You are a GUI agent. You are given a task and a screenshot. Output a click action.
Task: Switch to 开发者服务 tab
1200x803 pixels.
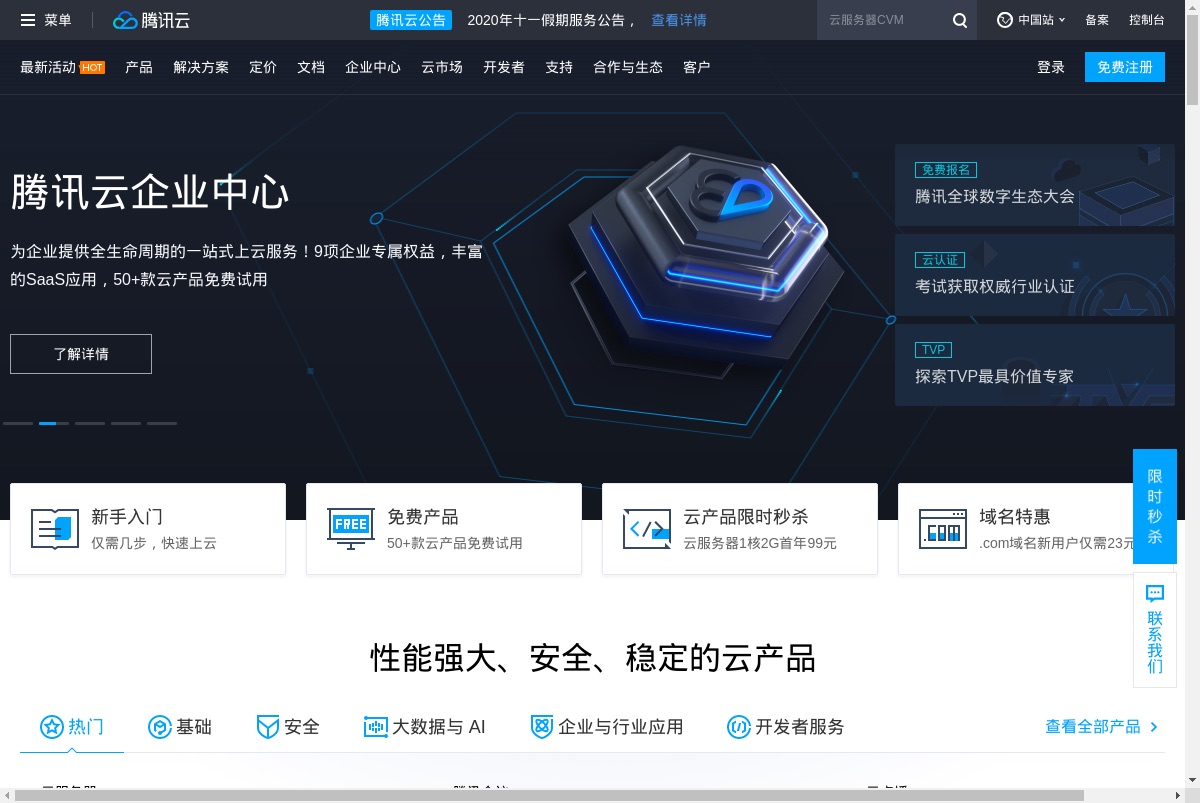click(786, 727)
